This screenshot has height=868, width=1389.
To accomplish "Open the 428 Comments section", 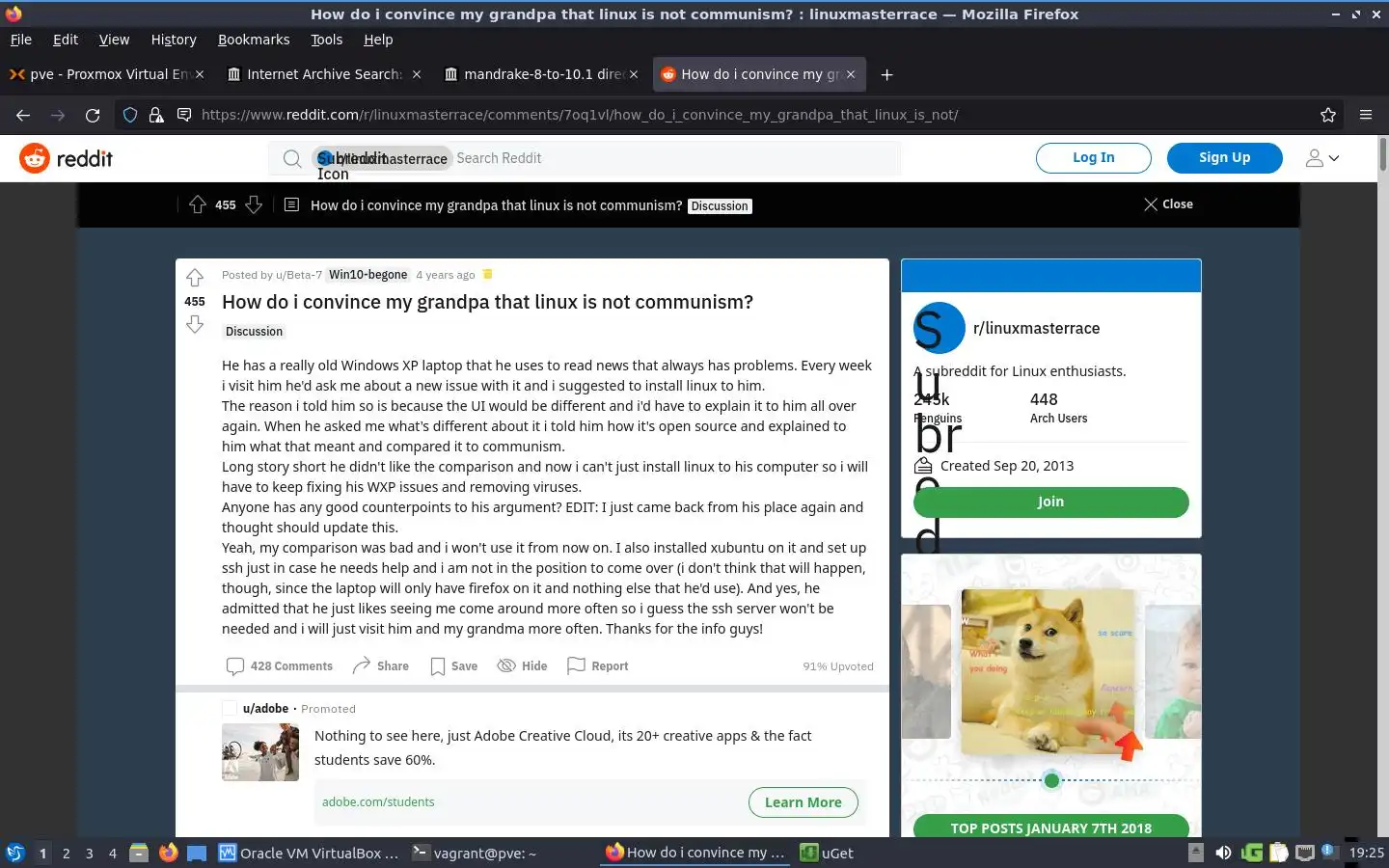I will pyautogui.click(x=280, y=666).
